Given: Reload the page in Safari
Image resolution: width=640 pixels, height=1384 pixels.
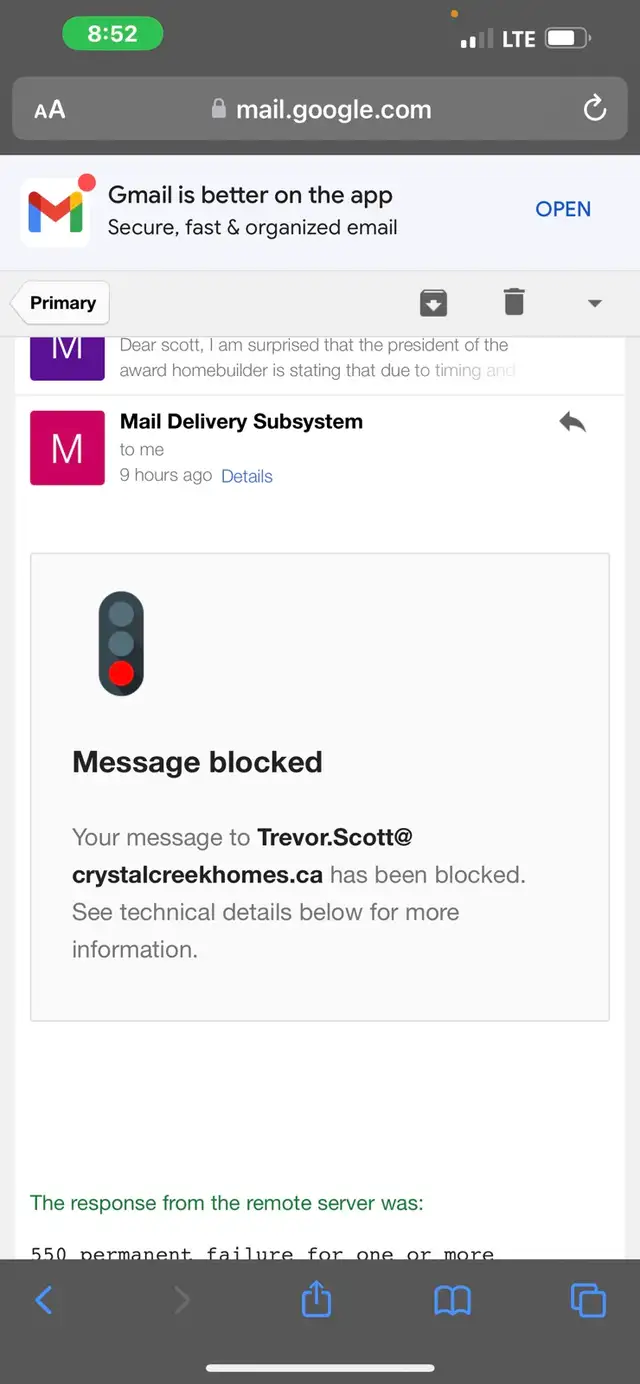Looking at the screenshot, I should [594, 109].
